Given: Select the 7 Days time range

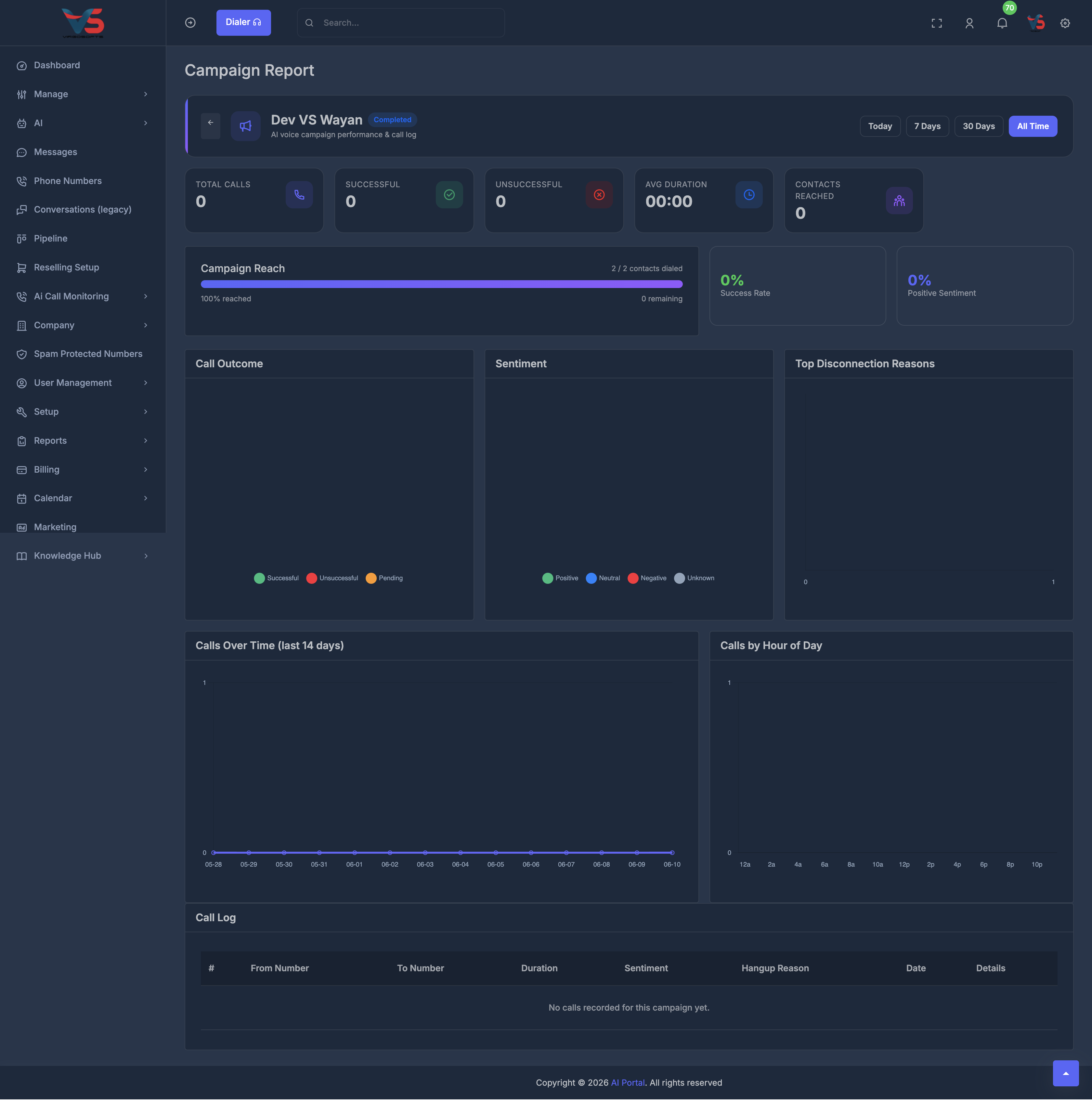Looking at the screenshot, I should [x=927, y=126].
